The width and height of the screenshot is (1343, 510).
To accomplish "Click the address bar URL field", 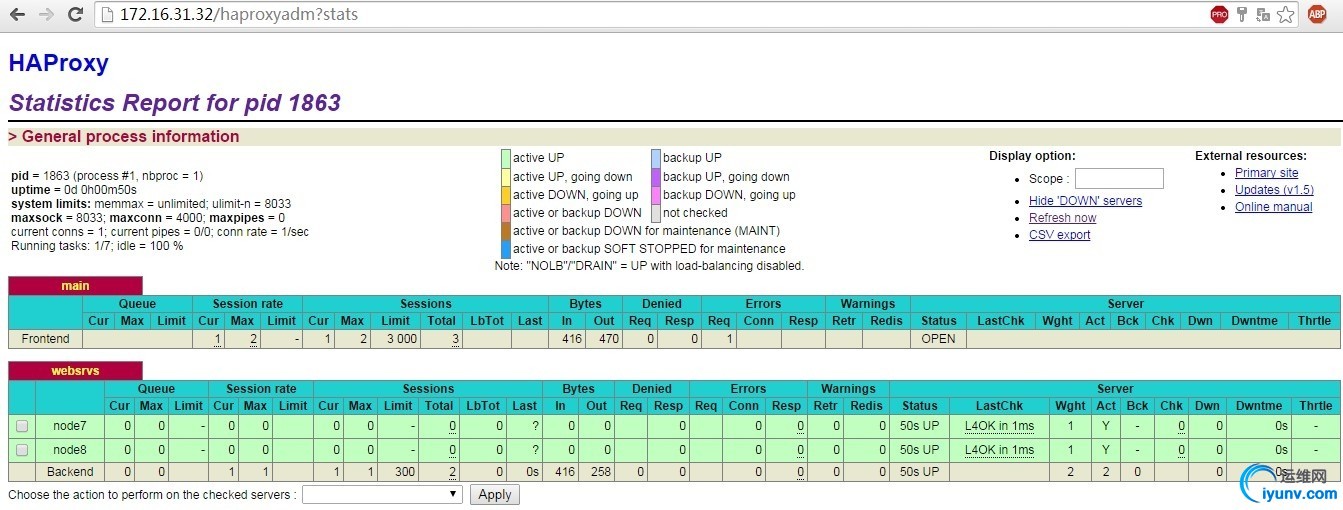I will point(650,15).
